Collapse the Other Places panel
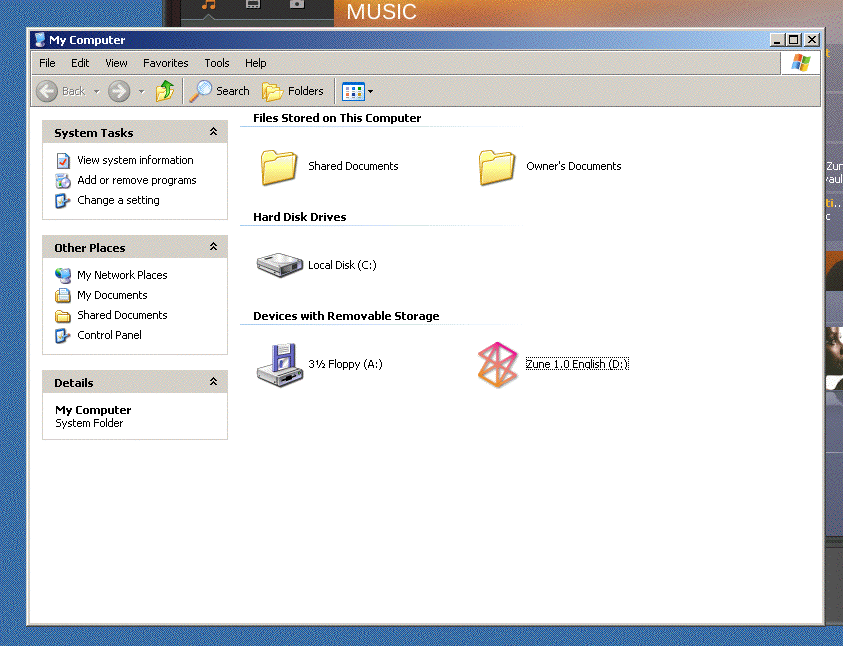Viewport: 843px width, 646px height. tap(213, 247)
